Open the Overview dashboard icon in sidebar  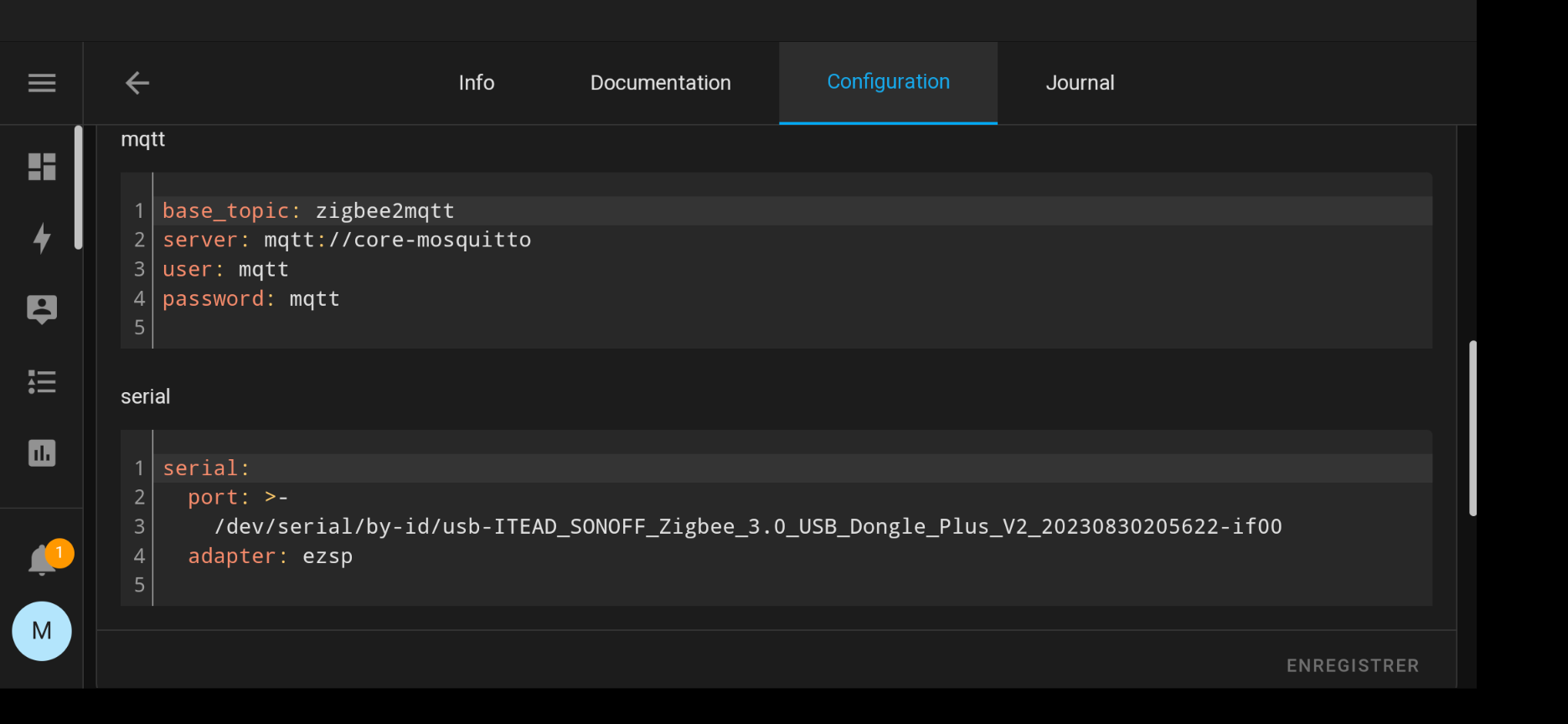[42, 167]
